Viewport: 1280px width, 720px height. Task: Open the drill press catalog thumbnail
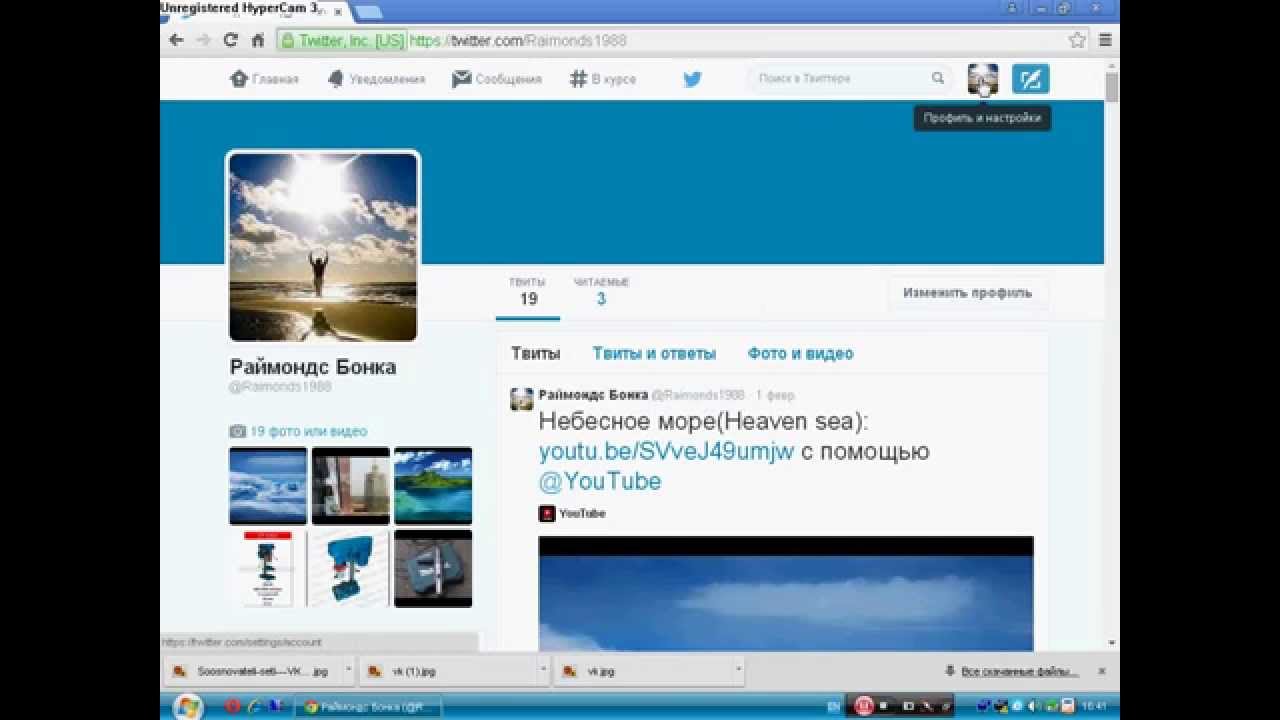[268, 568]
